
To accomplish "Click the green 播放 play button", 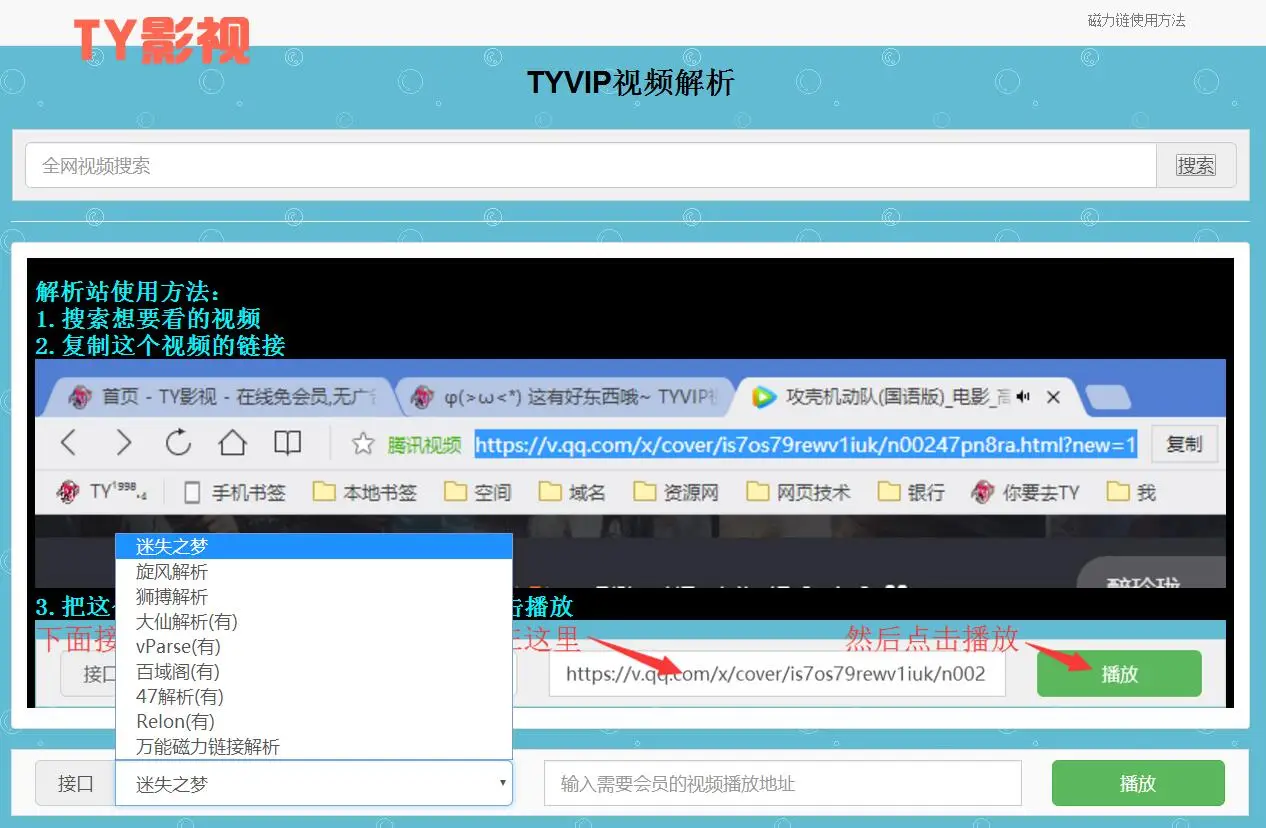I will pos(1137,783).
